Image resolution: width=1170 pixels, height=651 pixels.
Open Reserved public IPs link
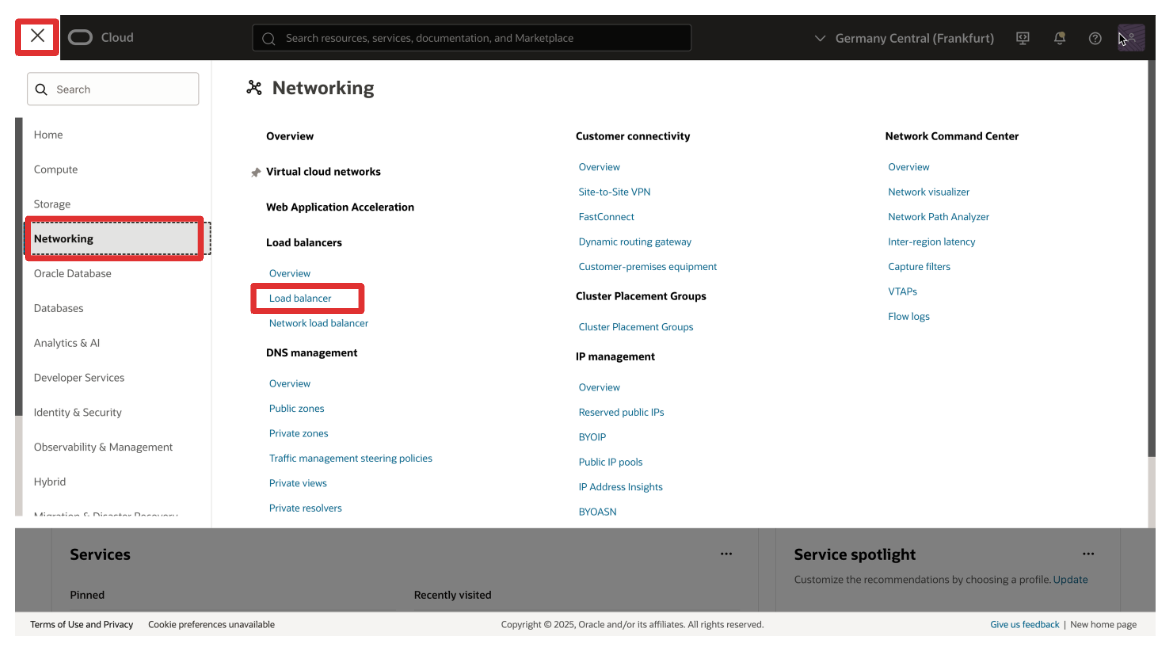coord(621,412)
